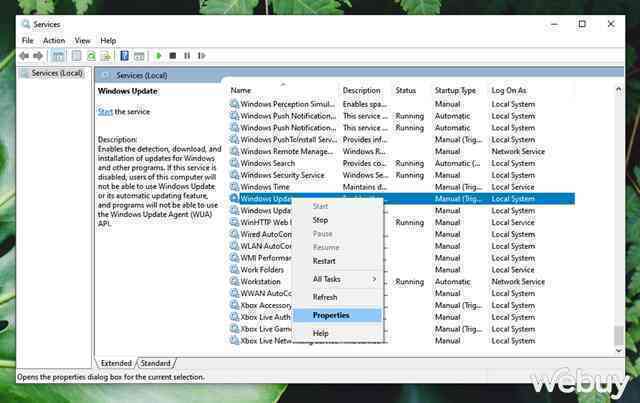Image resolution: width=640 pixels, height=403 pixels.
Task: Select the Windows Search service row
Action: coord(402,163)
